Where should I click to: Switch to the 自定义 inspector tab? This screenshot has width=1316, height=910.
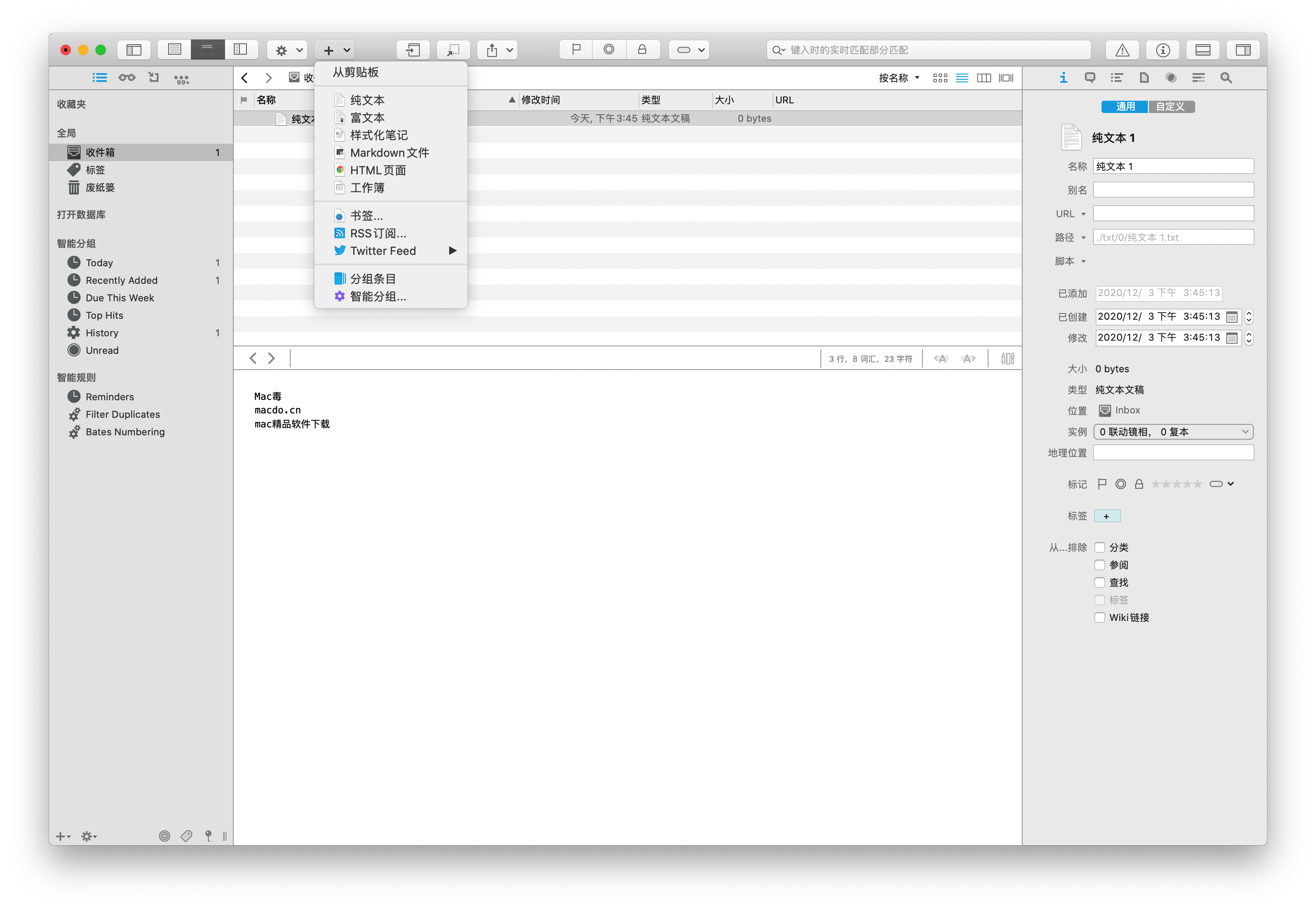tap(1171, 106)
